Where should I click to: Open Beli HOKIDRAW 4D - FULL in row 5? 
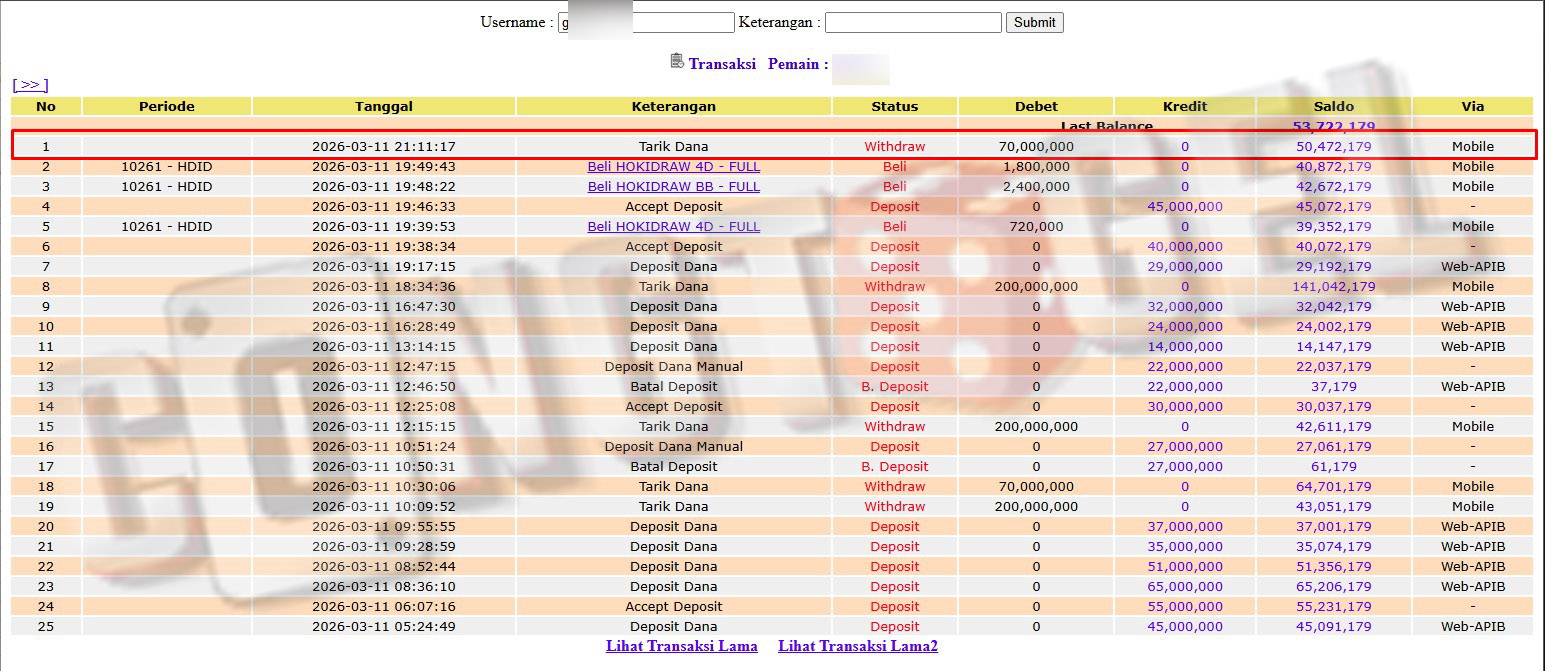673,227
